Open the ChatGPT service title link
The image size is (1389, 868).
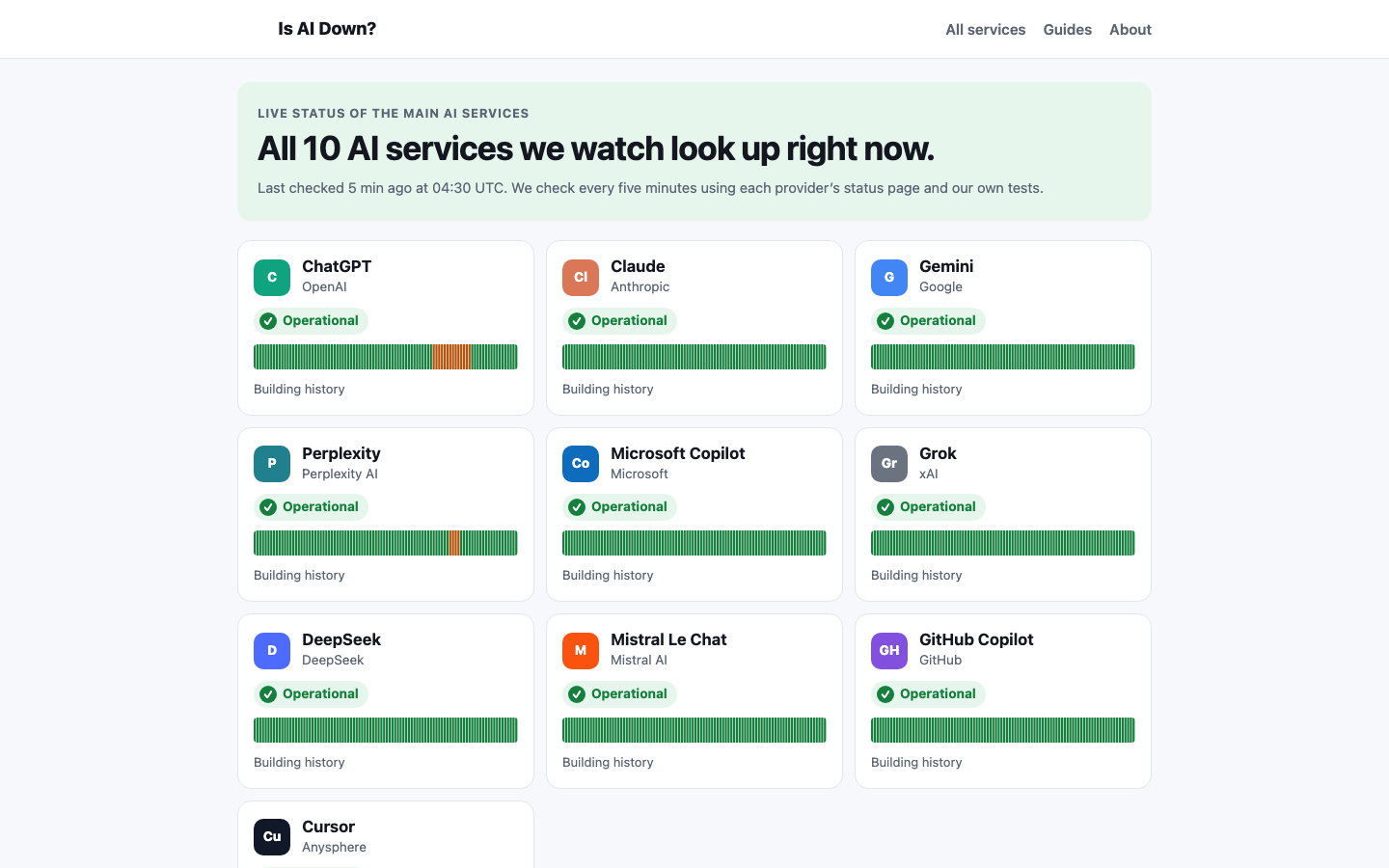pyautogui.click(x=337, y=266)
